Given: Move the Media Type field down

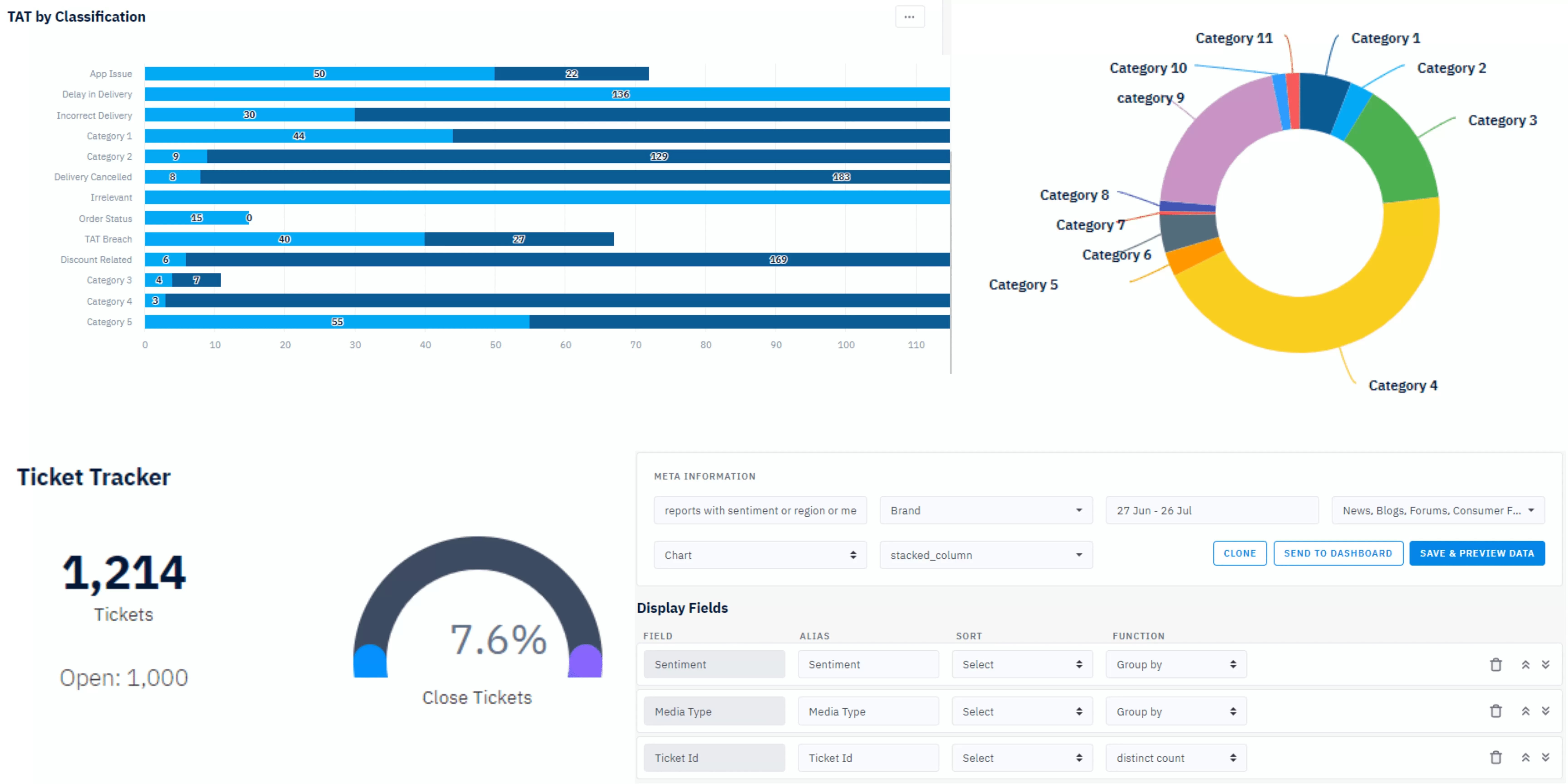Looking at the screenshot, I should coord(1545,711).
